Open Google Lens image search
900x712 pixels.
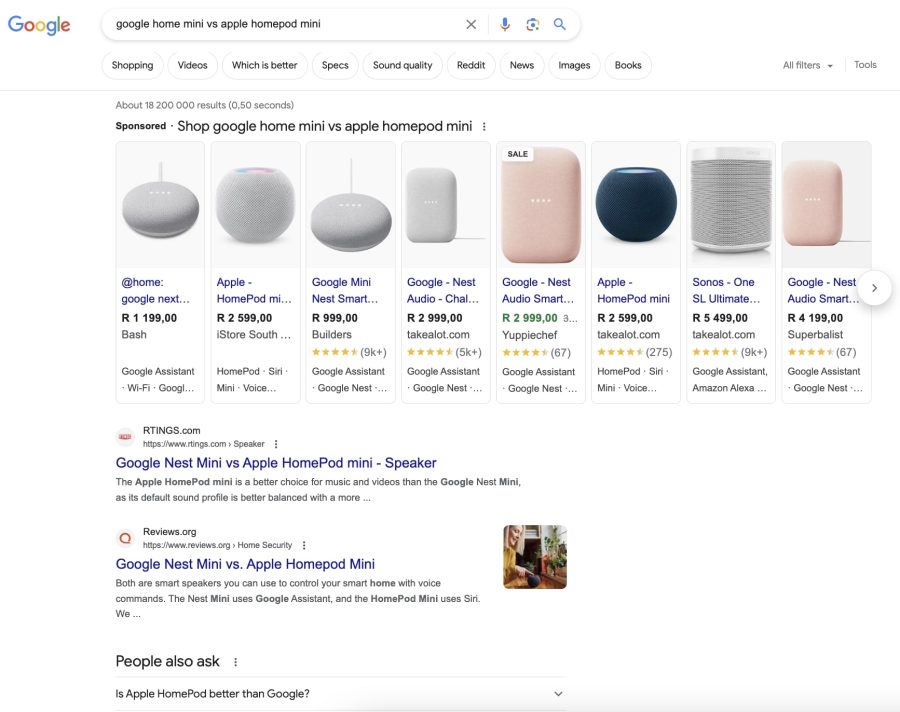531,24
